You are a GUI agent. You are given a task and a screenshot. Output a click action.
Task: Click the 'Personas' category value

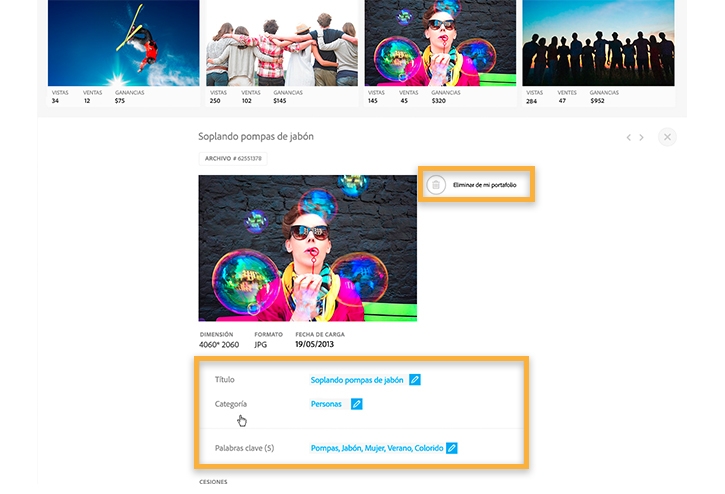tap(326, 404)
